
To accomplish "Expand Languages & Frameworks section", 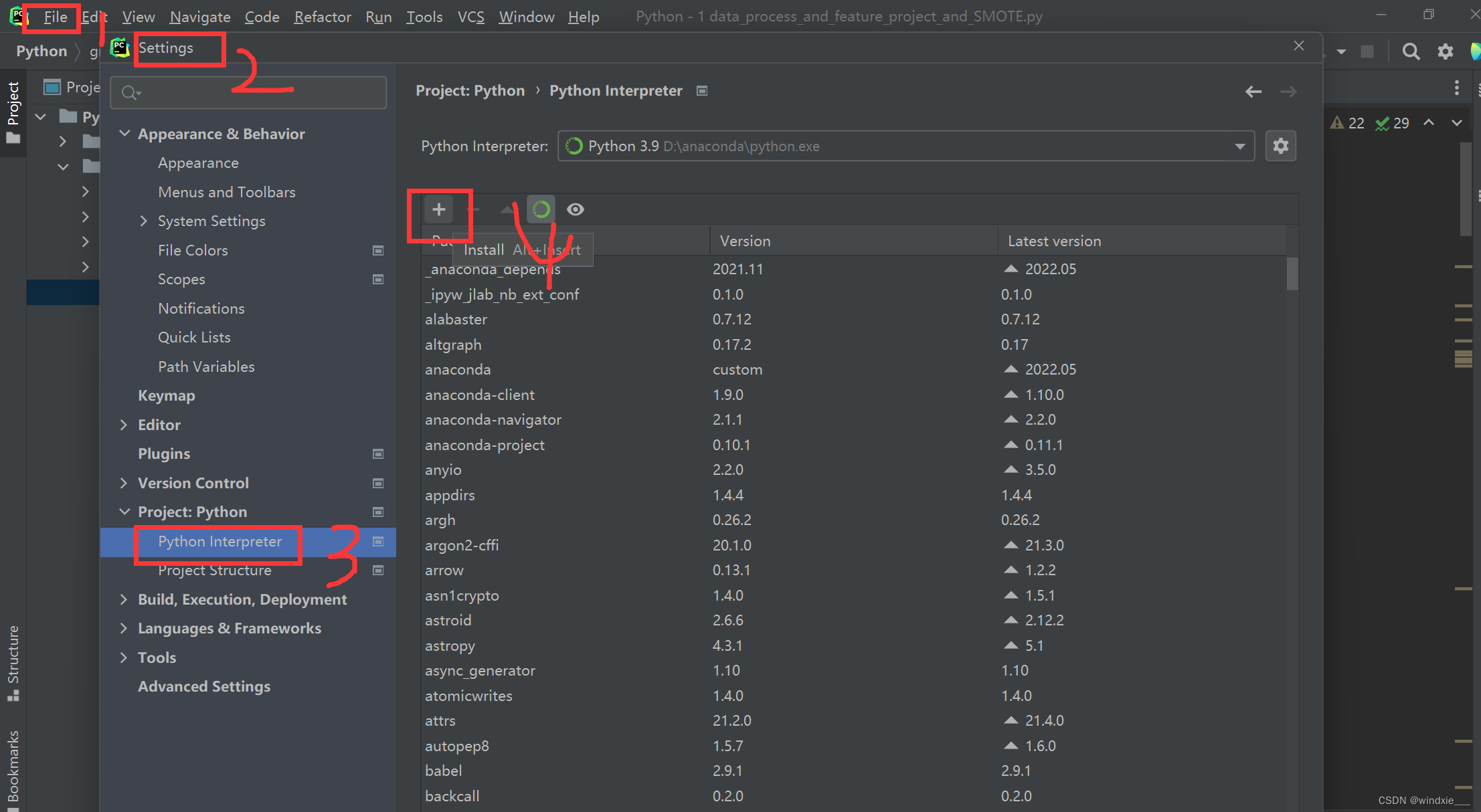I will pos(124,628).
